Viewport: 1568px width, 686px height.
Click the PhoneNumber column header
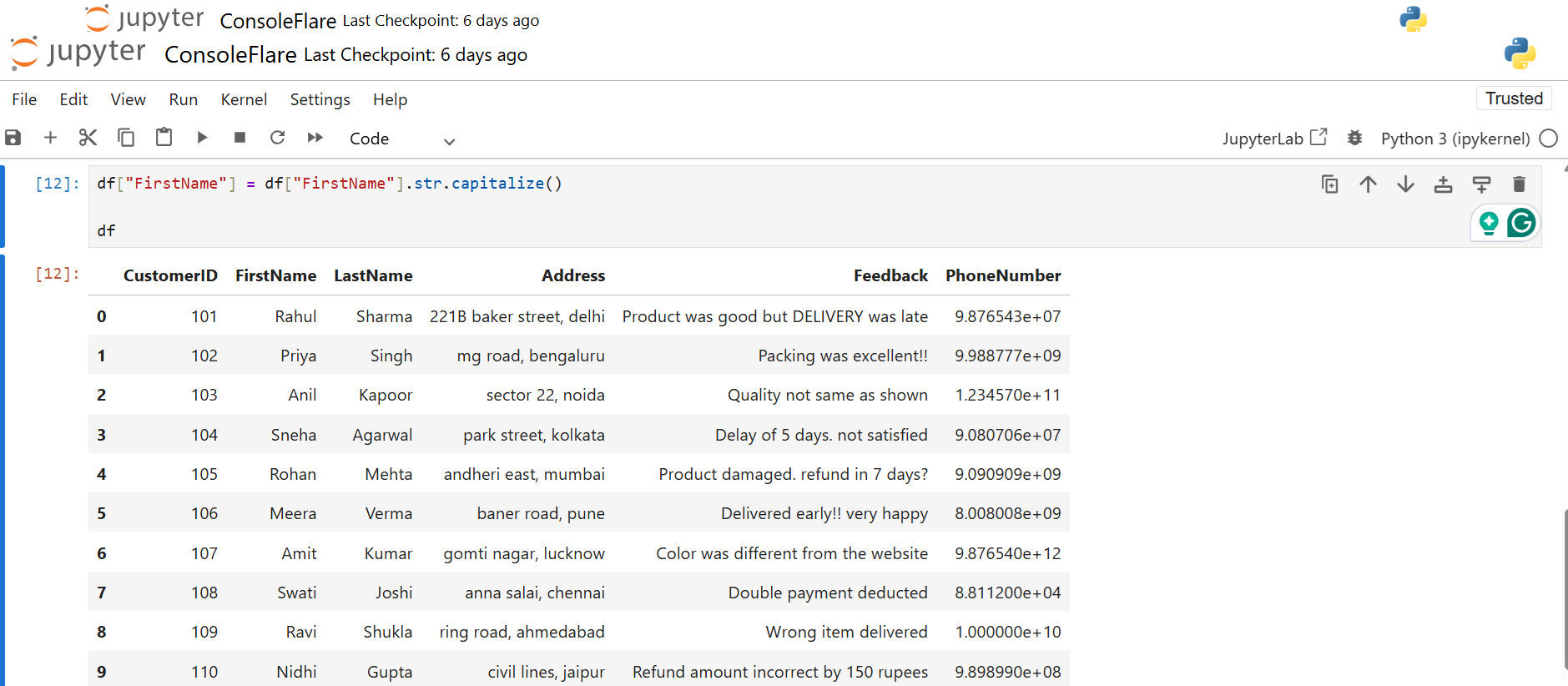(1003, 275)
